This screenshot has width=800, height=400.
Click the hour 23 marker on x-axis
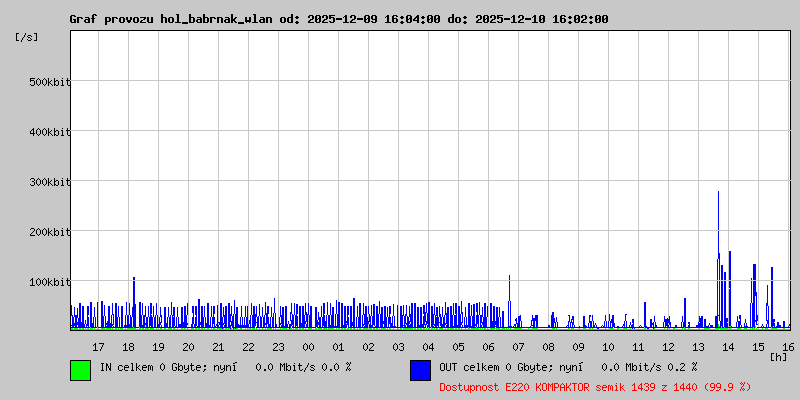pyautogui.click(x=278, y=347)
